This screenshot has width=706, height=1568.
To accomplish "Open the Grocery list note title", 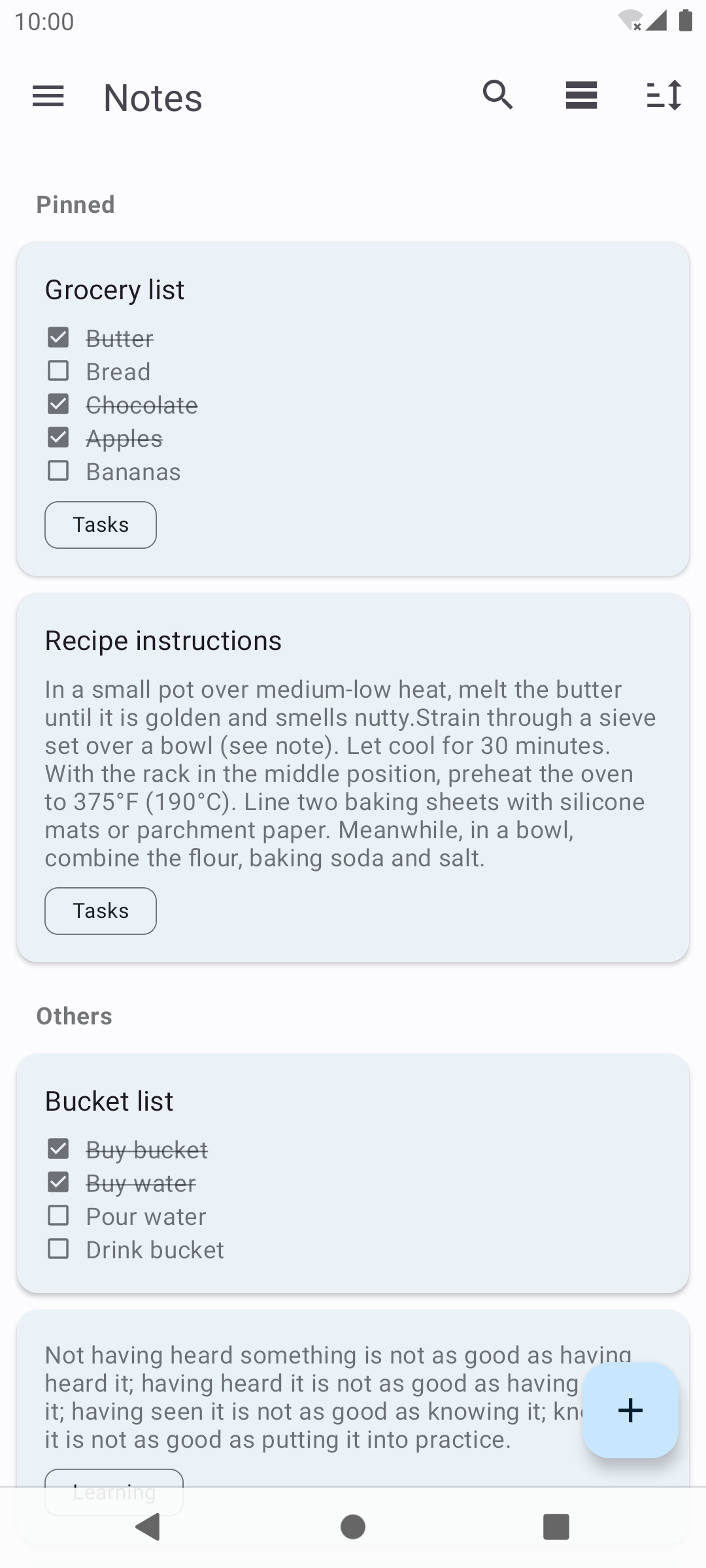I will point(115,289).
